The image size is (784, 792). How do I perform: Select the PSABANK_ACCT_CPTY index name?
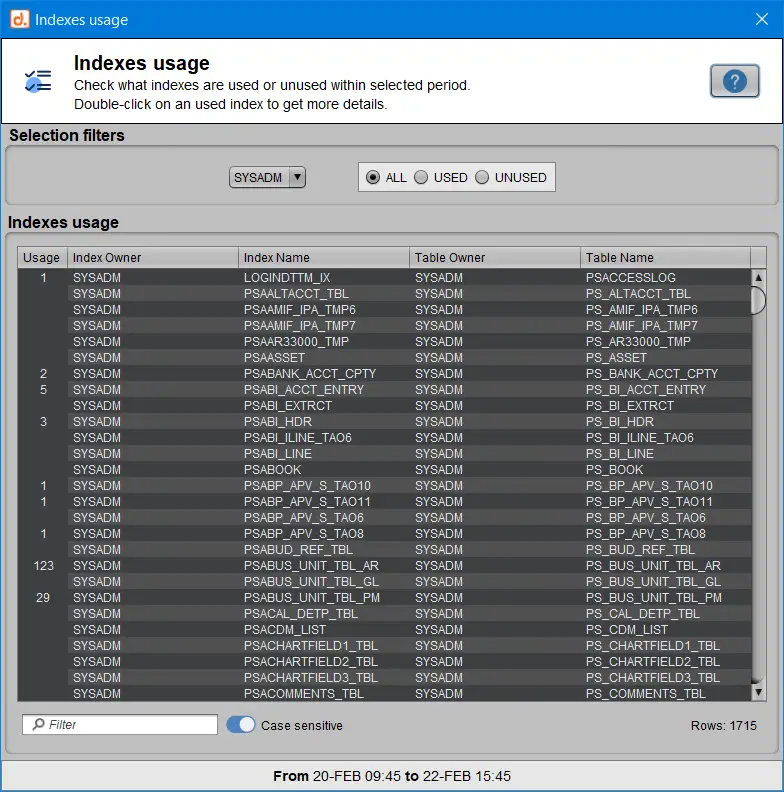click(x=310, y=374)
